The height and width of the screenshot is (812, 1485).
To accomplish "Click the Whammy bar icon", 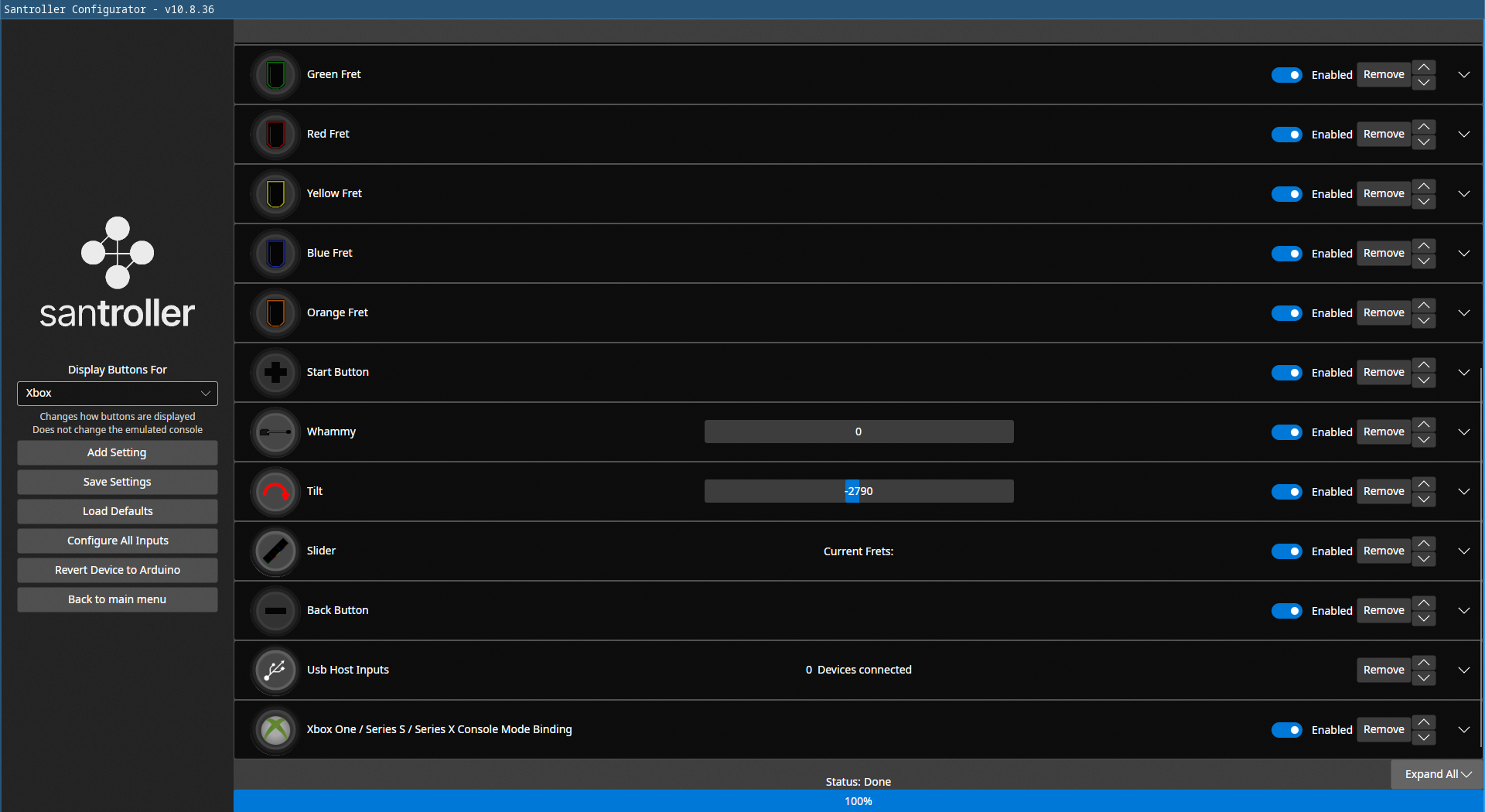I will tap(275, 432).
